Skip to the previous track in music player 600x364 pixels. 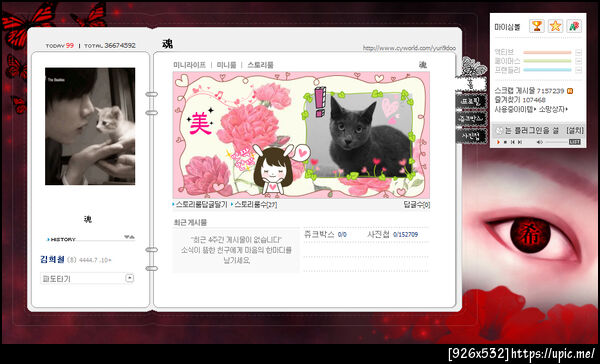tap(513, 142)
